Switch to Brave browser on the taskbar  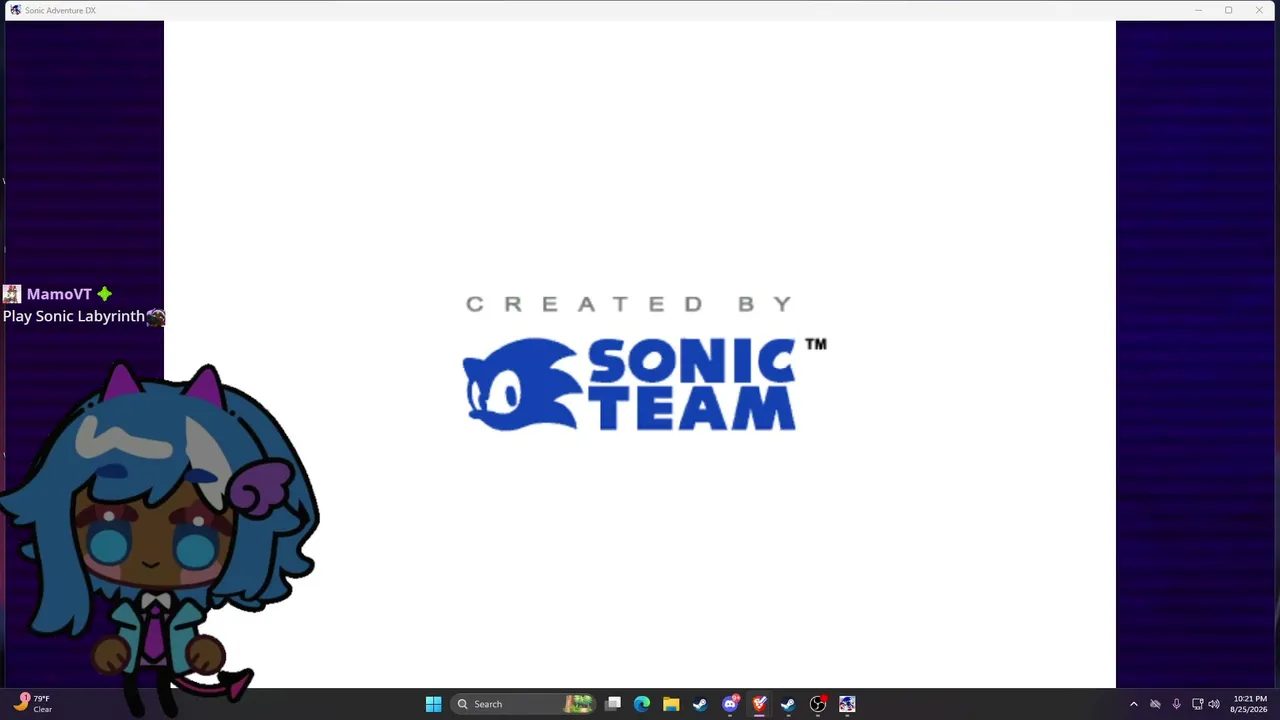coord(759,704)
